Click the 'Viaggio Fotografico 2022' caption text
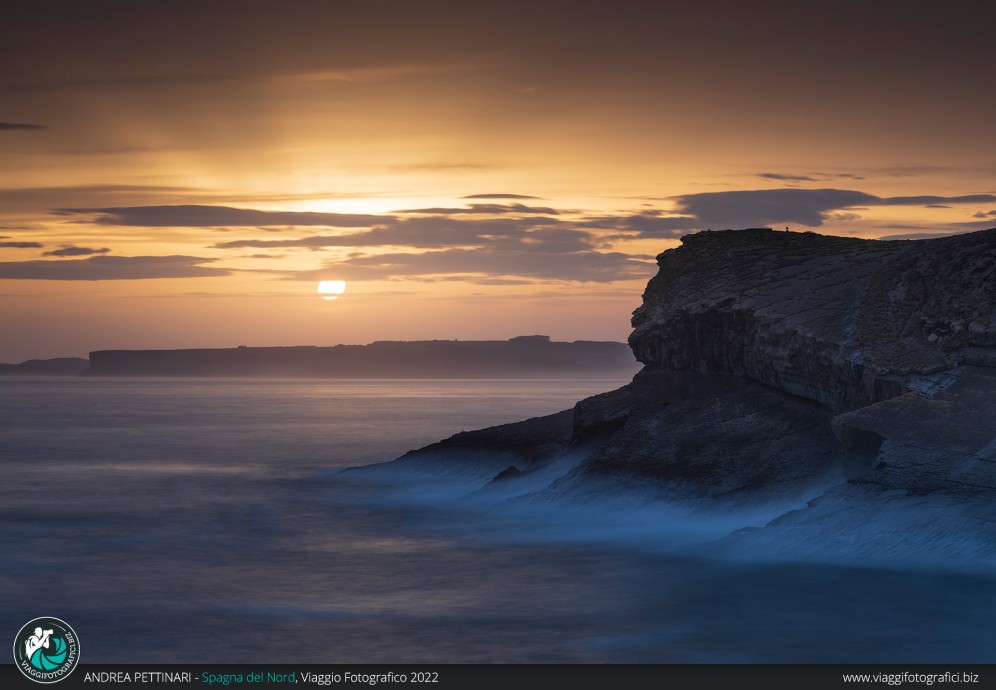This screenshot has height=690, width=996. [x=370, y=677]
